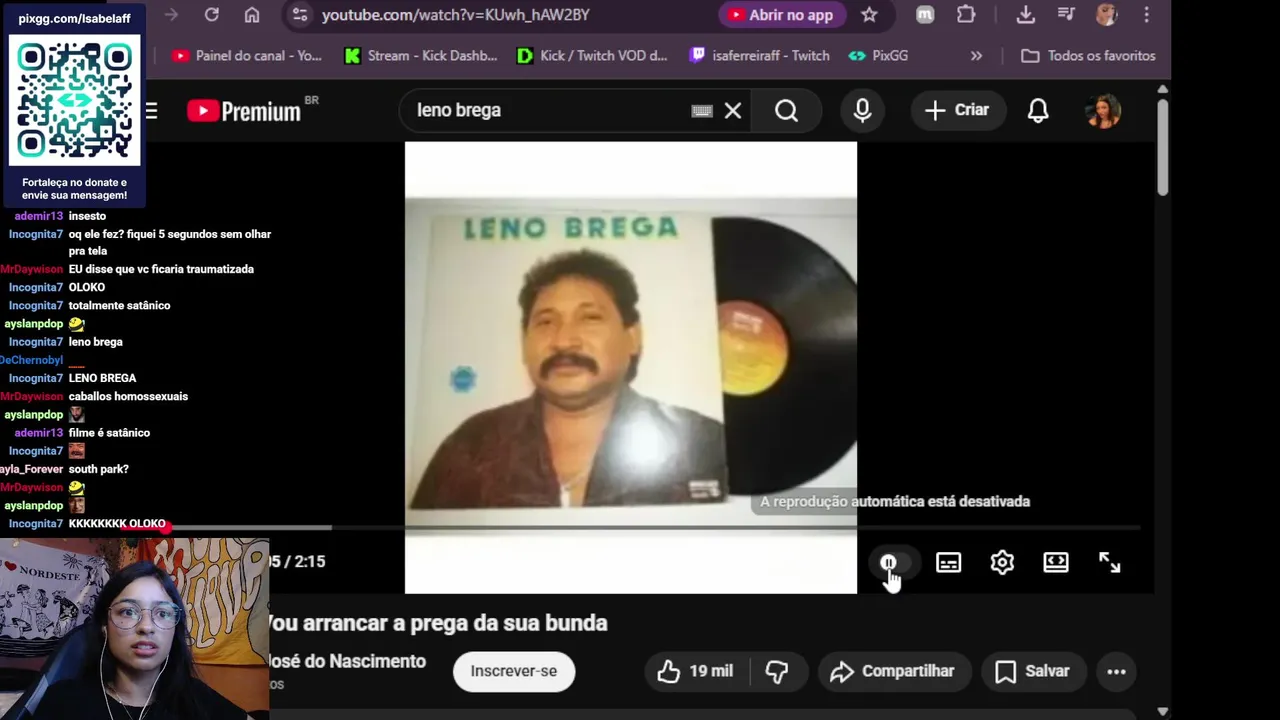Open 'Painel do canal' bookmark
Viewport: 1280px width, 720px height.
coord(247,56)
